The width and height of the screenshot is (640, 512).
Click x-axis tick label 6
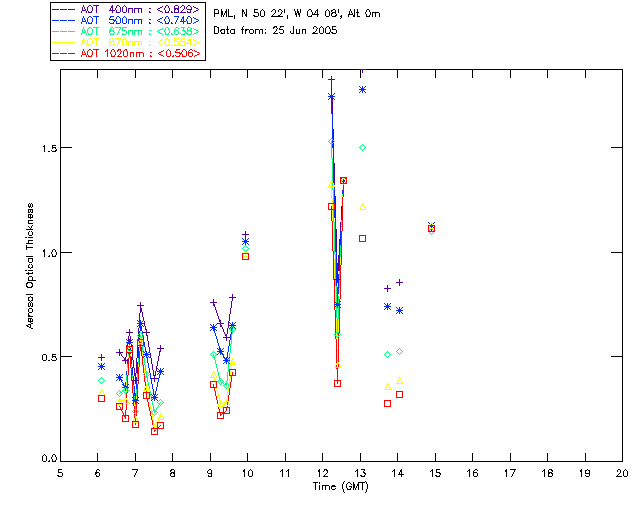98,473
